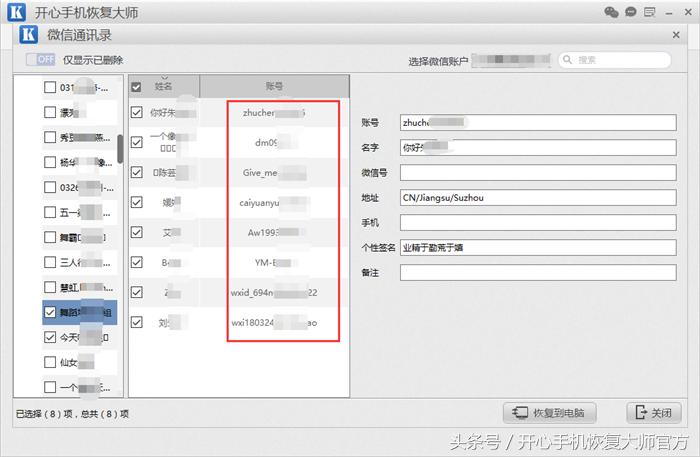Click the 恢复到电脑 button

(x=550, y=413)
